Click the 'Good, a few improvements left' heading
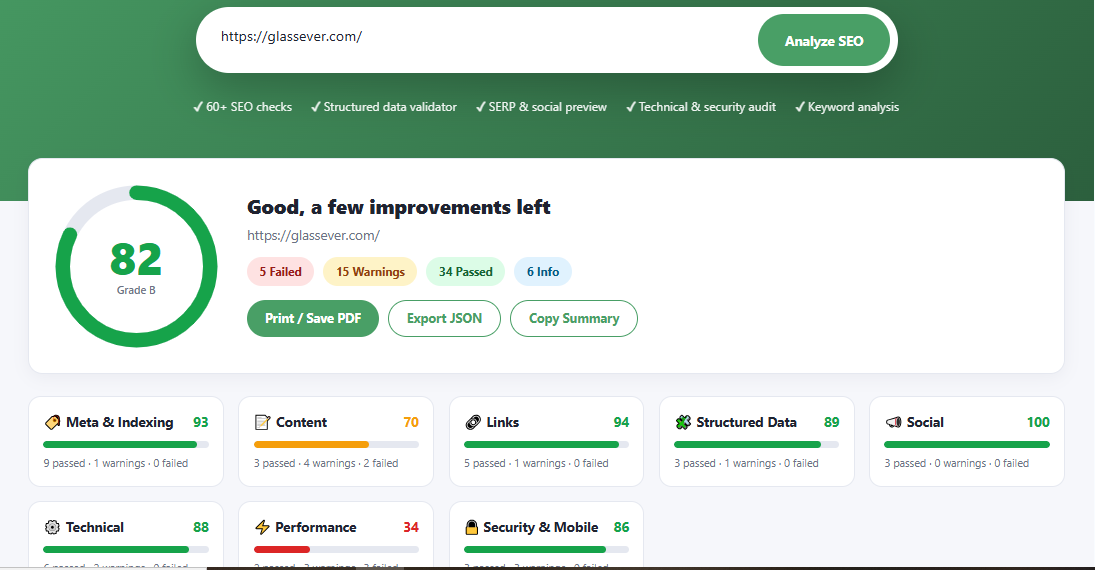 click(x=399, y=207)
